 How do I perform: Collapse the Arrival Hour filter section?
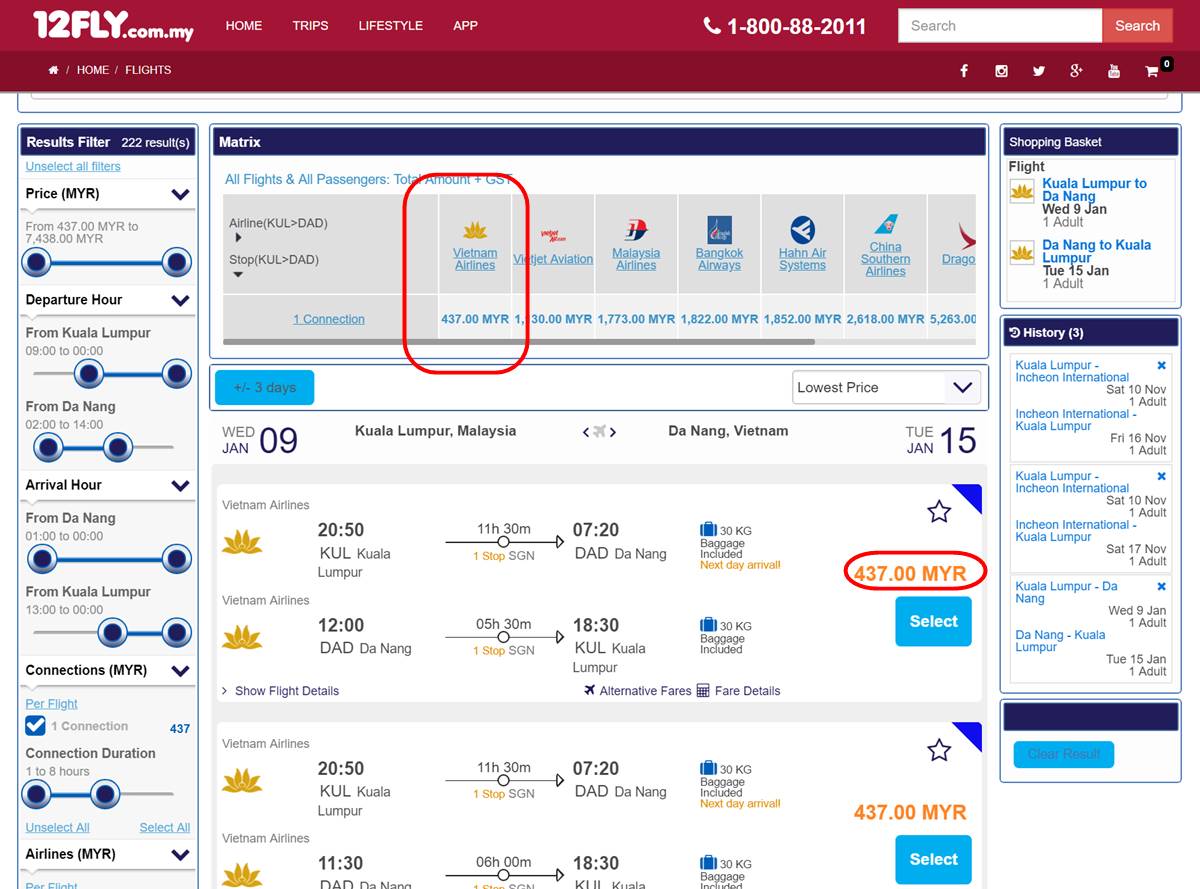pyautogui.click(x=180, y=486)
